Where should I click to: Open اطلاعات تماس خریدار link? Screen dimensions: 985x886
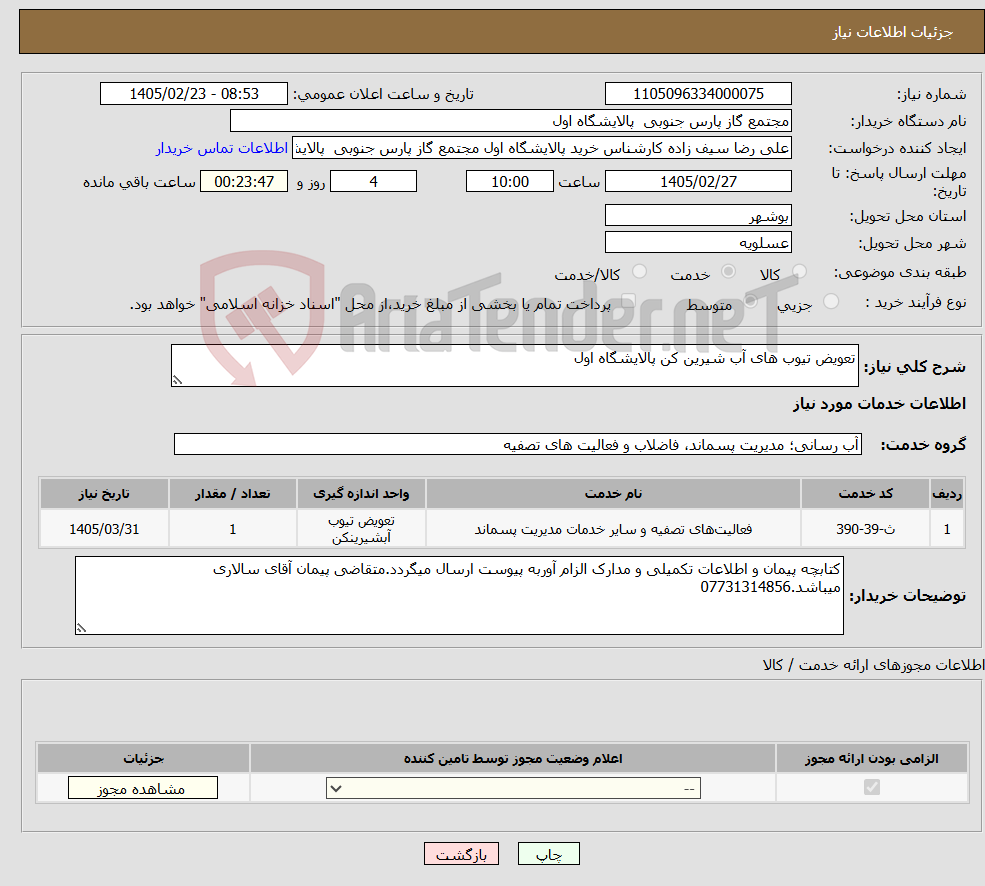222,148
